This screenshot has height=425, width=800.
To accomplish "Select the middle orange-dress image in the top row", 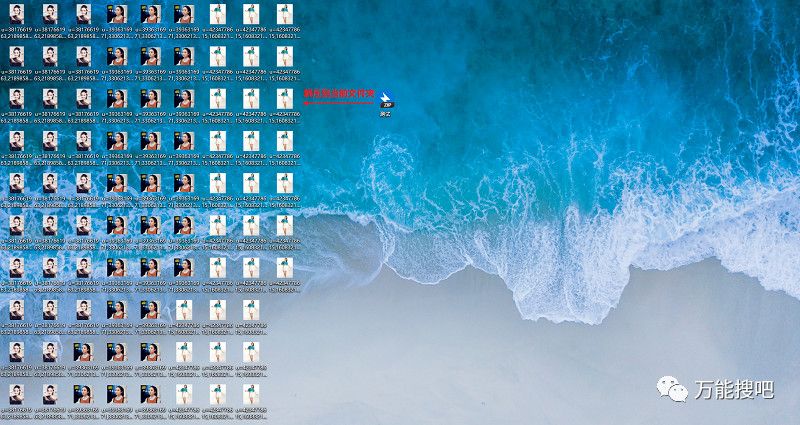I will tap(151, 13).
